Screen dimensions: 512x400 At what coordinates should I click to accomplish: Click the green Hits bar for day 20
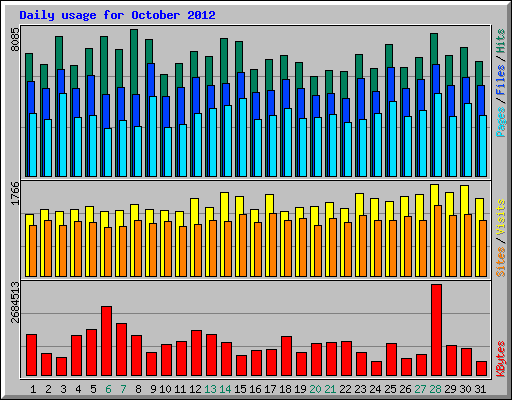tap(314, 86)
